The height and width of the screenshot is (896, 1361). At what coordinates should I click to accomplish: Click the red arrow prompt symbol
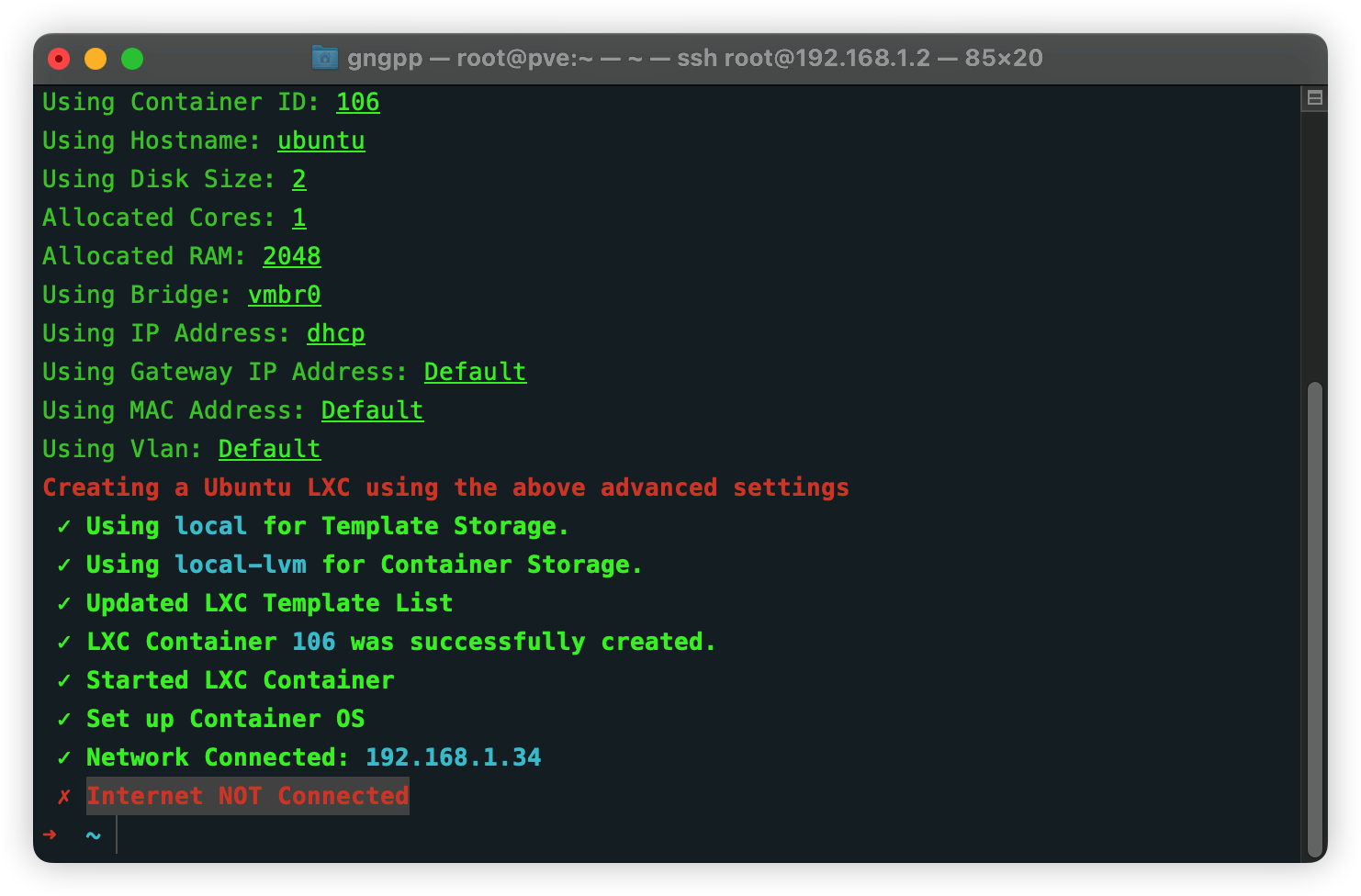(51, 834)
